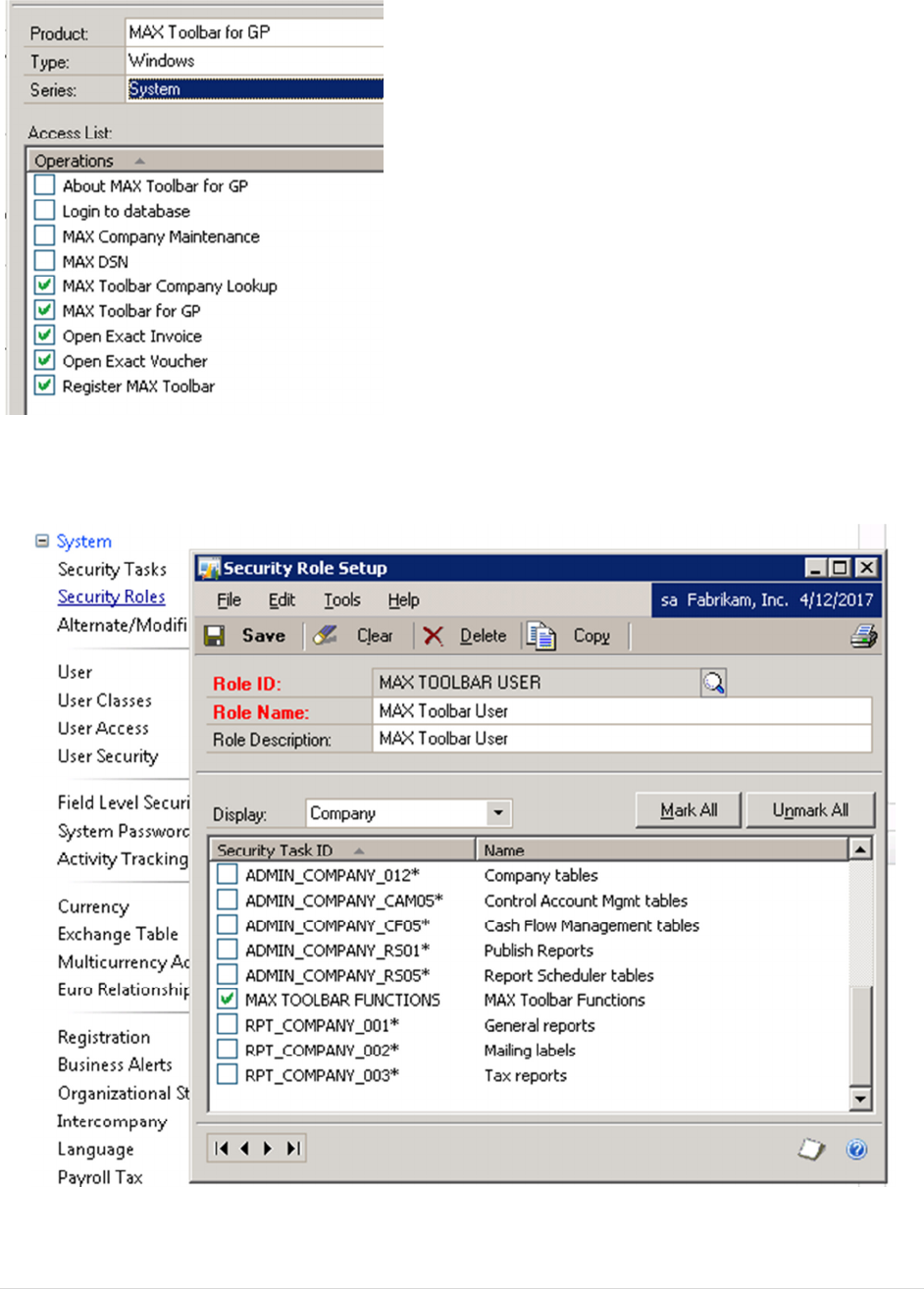Open the Security Roles link

click(x=111, y=596)
